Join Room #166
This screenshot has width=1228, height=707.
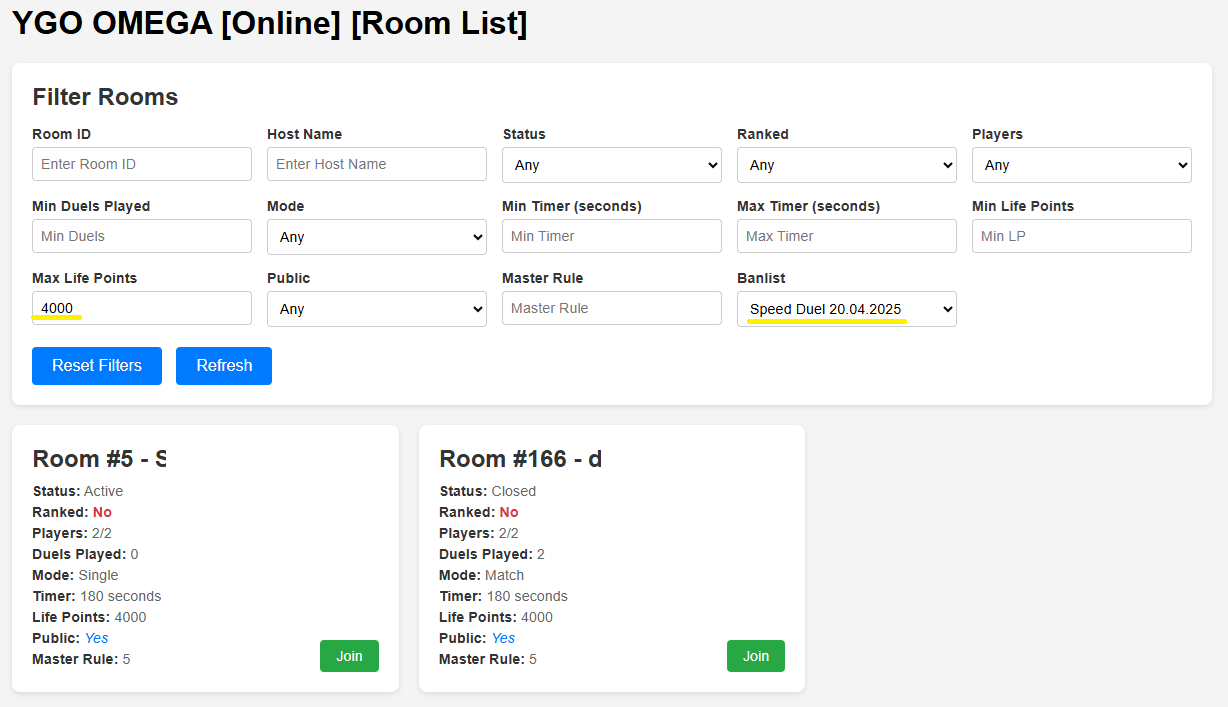[756, 656]
